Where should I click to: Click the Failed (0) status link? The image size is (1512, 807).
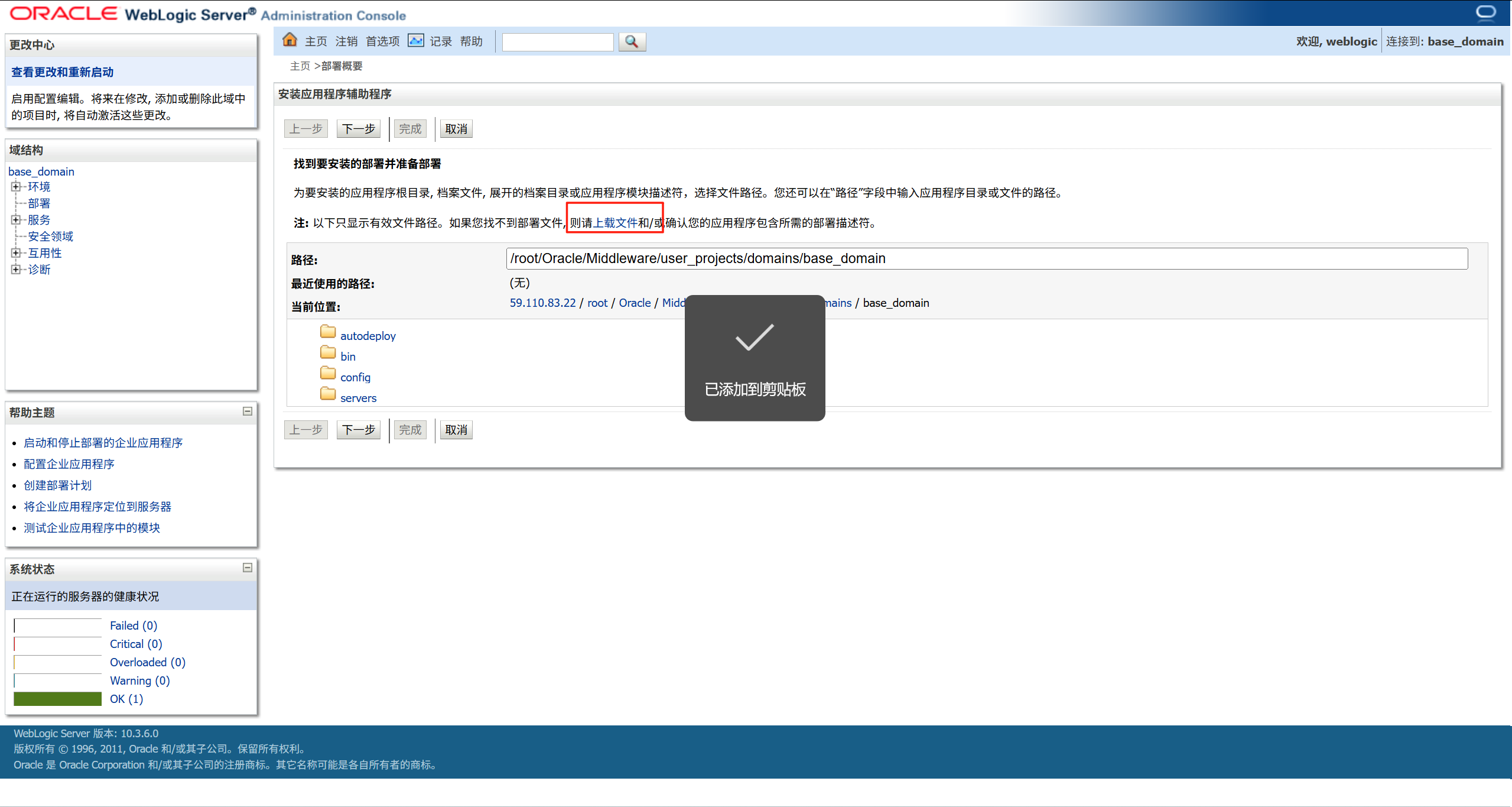tap(134, 625)
